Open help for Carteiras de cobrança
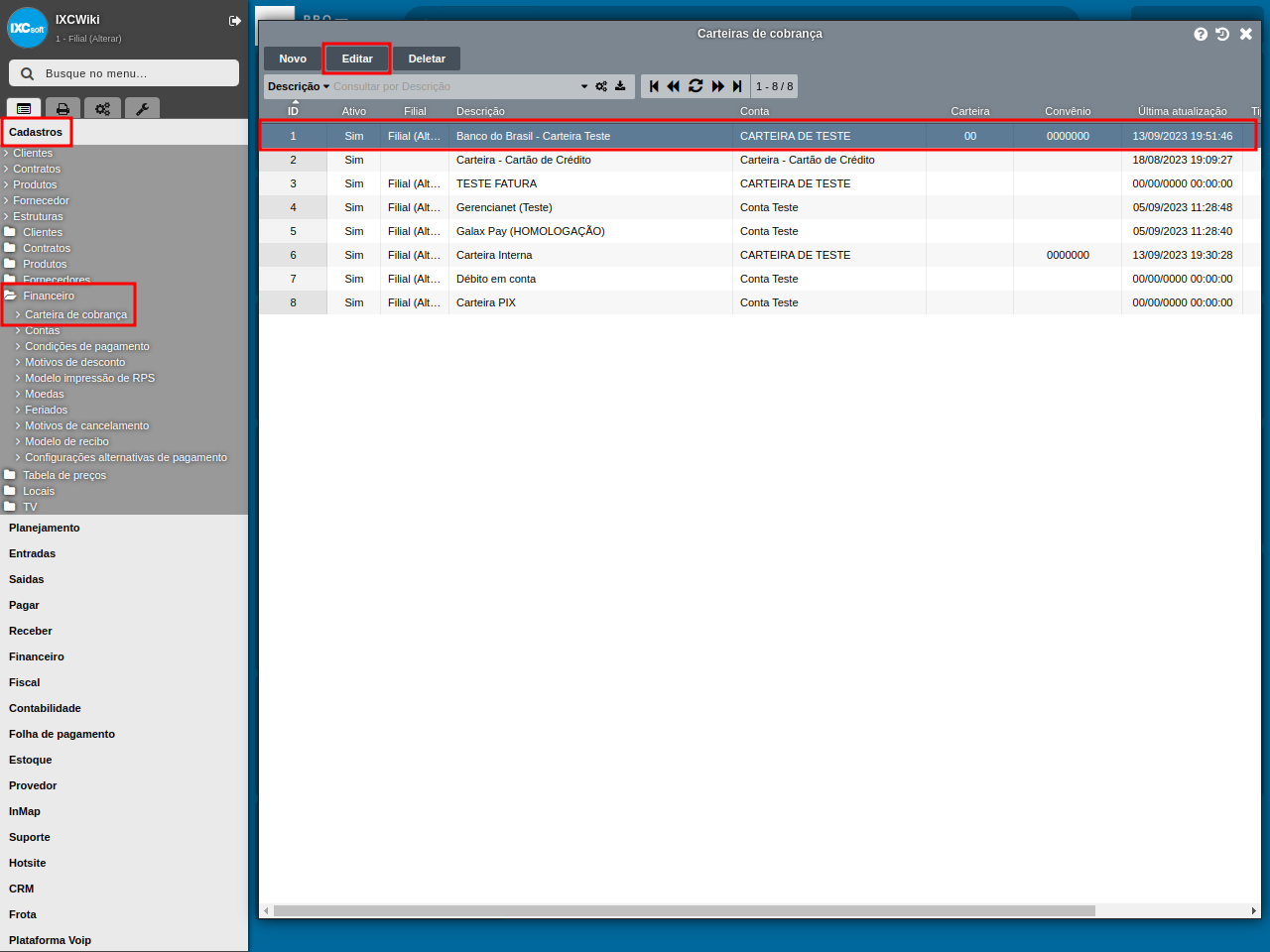1270x952 pixels. 1201,34
